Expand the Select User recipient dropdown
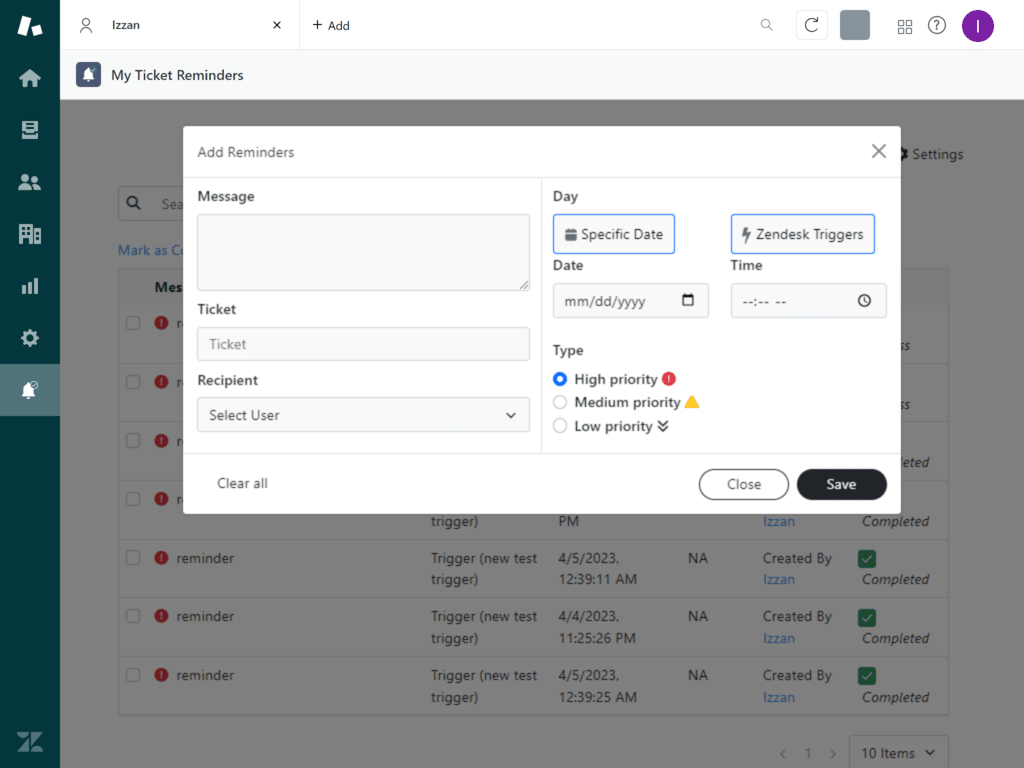 point(363,415)
